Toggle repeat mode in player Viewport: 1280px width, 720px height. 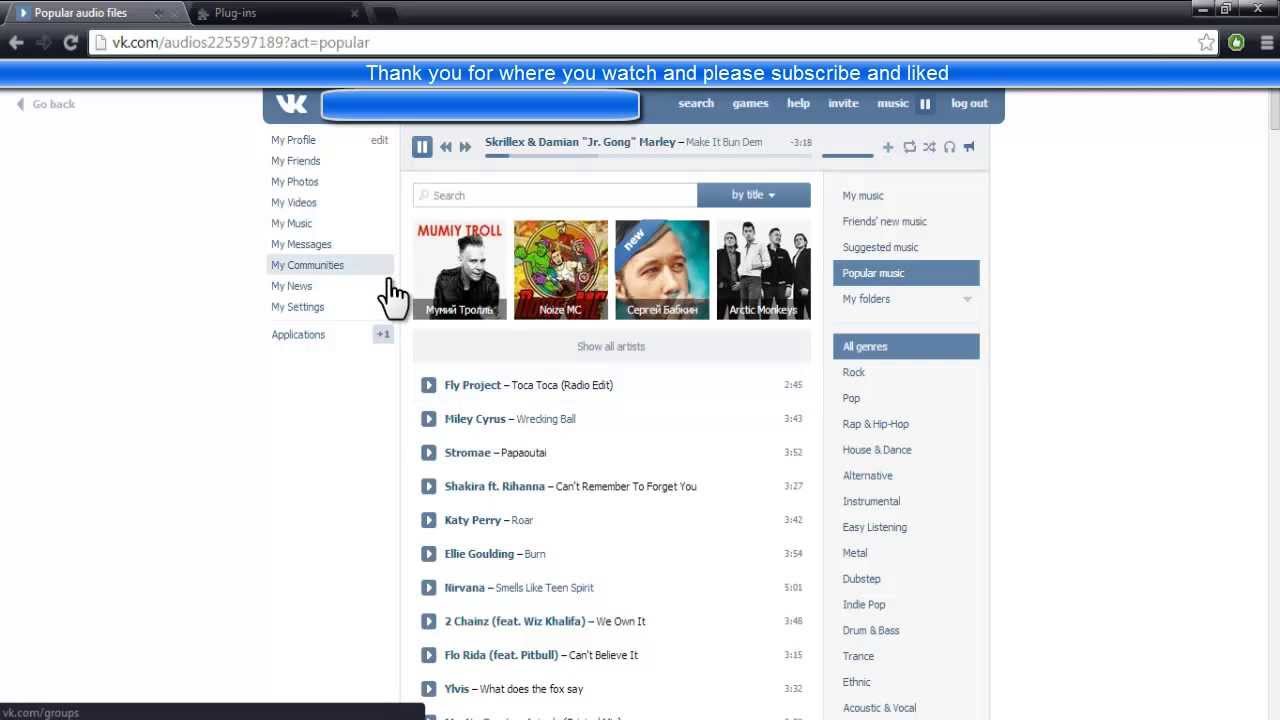tap(909, 147)
